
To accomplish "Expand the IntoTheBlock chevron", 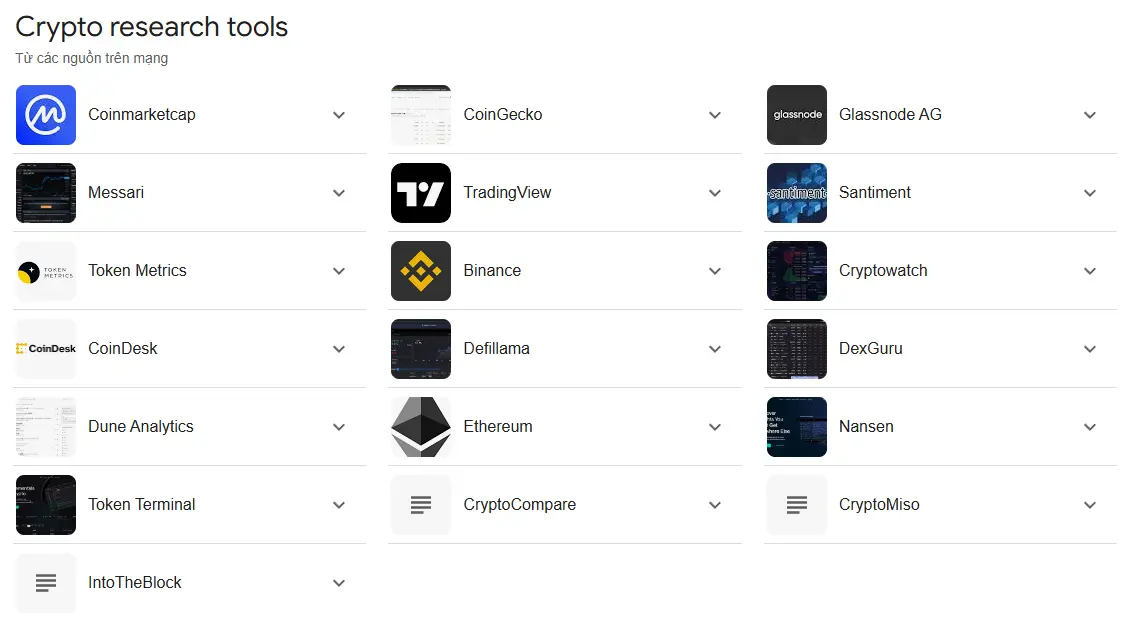I will tap(339, 583).
